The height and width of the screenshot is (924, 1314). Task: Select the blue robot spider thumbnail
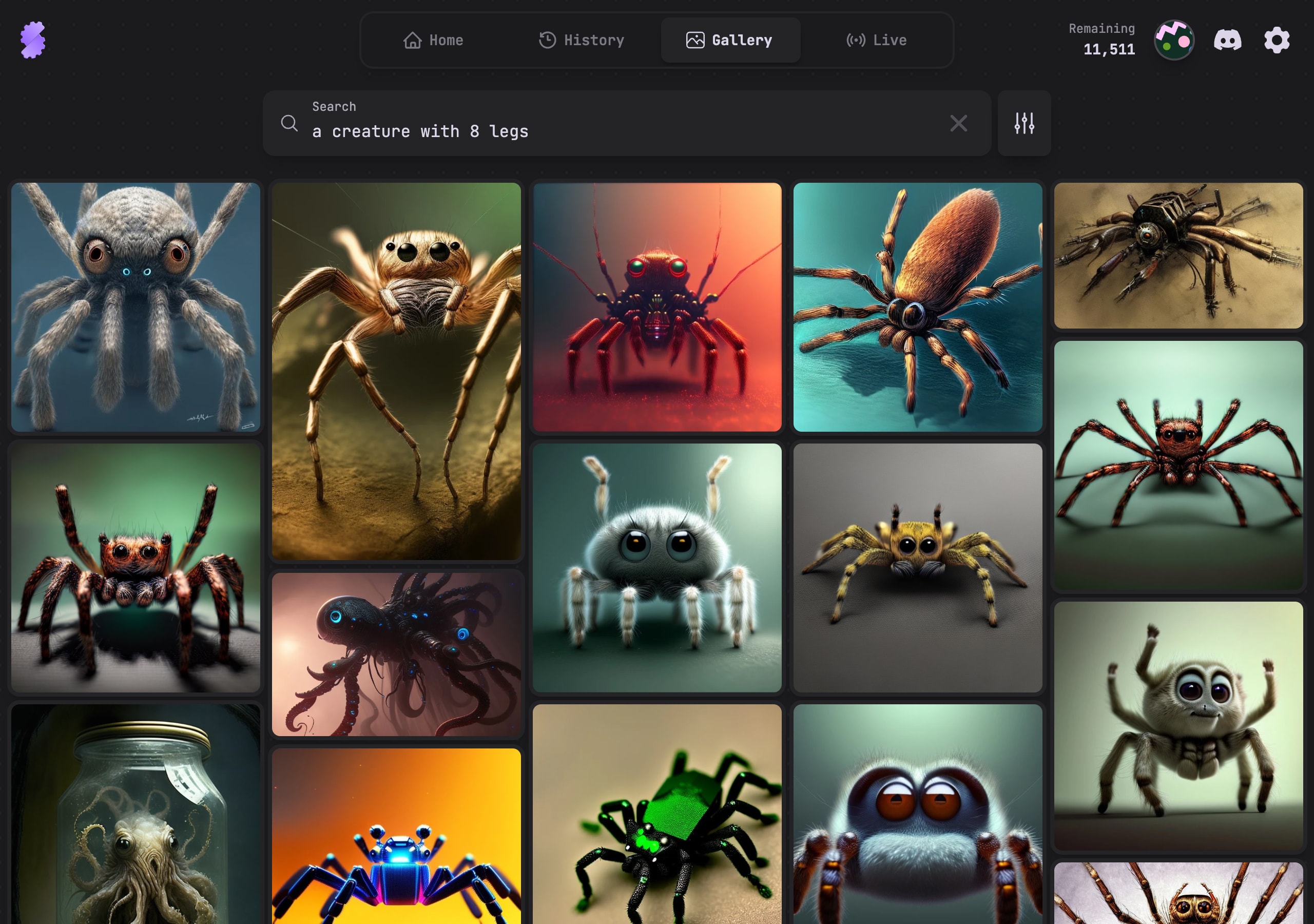click(x=396, y=836)
